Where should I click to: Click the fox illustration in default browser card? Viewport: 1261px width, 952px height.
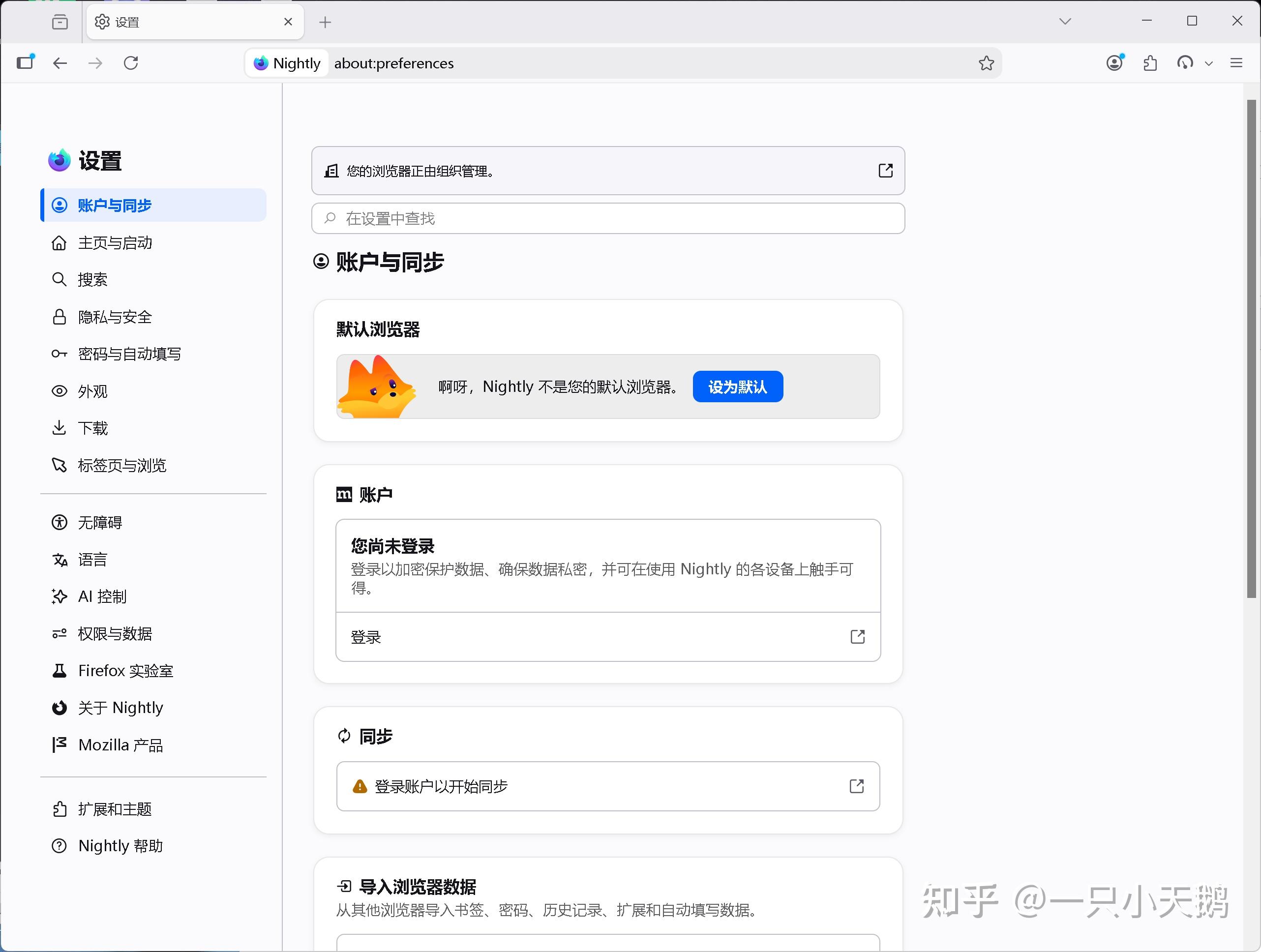coord(376,387)
